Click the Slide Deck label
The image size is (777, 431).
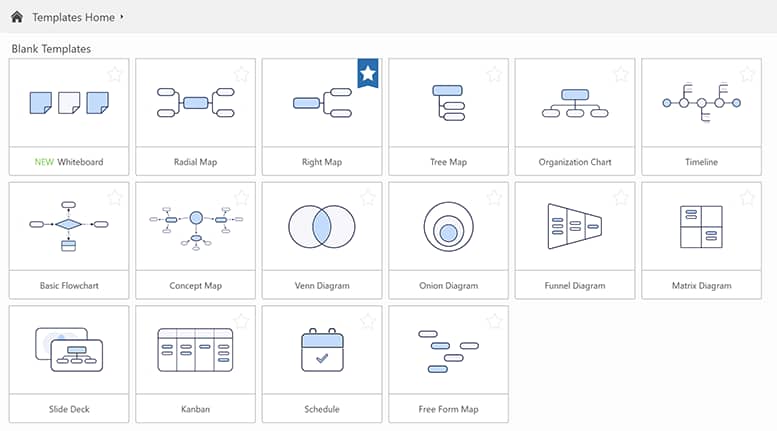69,409
